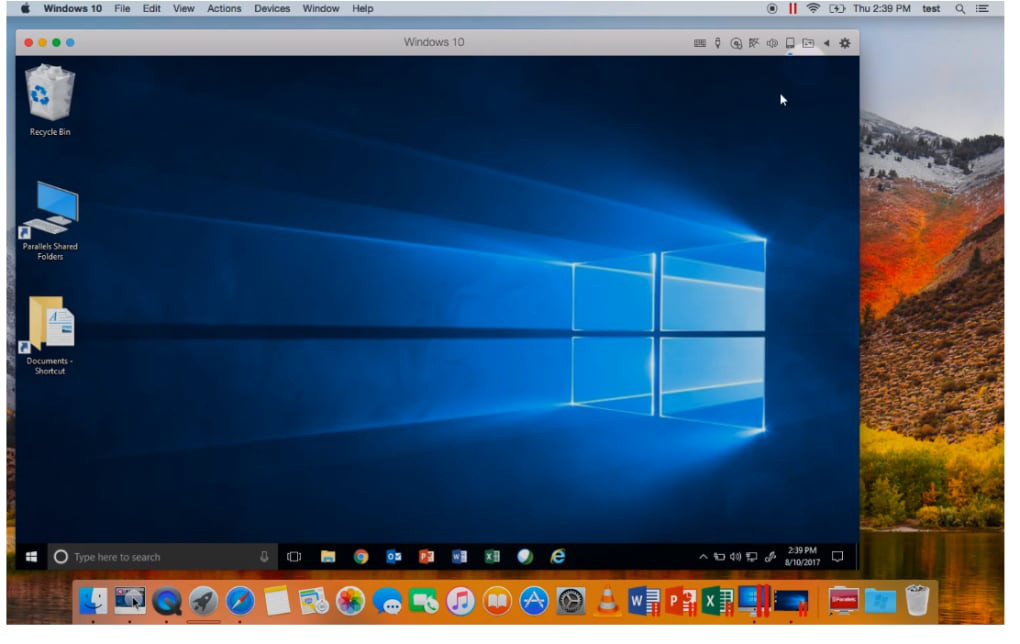Open Notes from the Dock
The image size is (1020, 644).
[276, 600]
